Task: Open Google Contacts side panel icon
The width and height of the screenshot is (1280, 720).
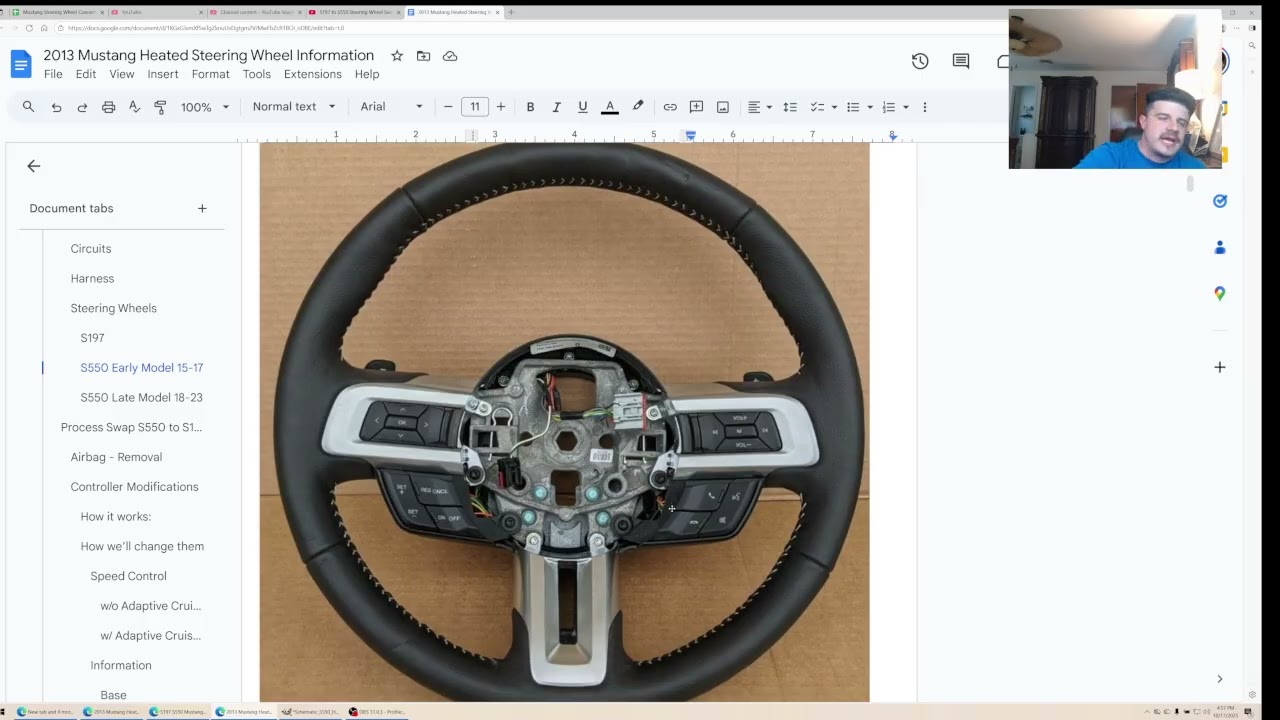Action: [x=1220, y=247]
